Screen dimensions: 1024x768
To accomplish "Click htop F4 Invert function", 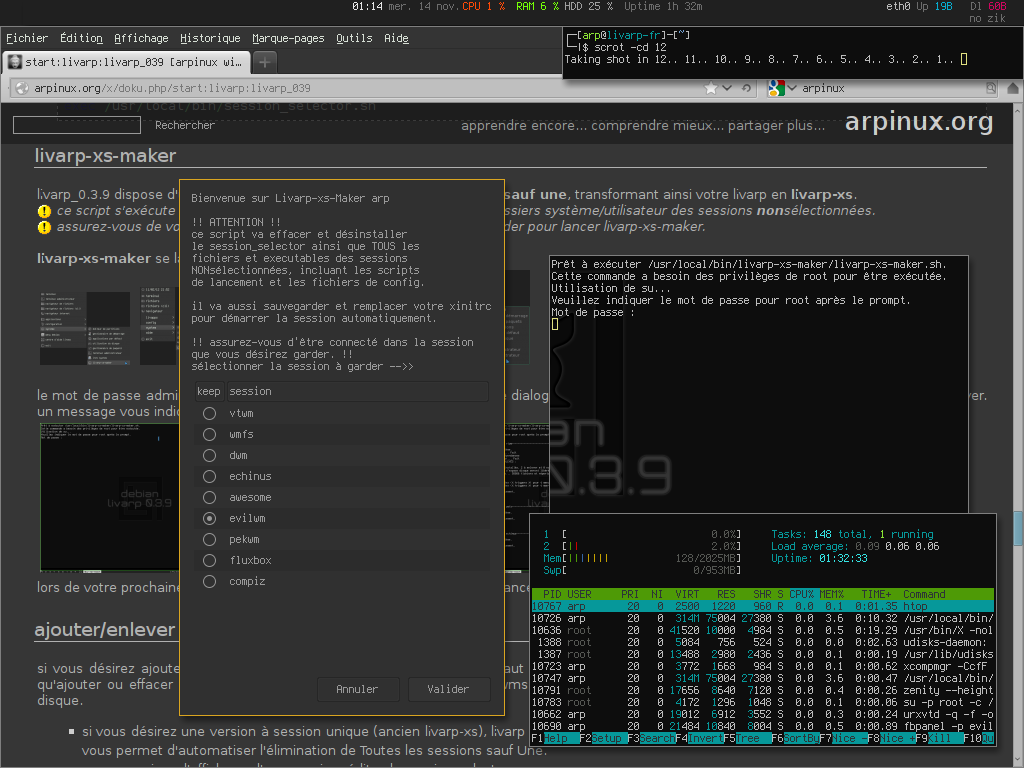I will (x=699, y=738).
